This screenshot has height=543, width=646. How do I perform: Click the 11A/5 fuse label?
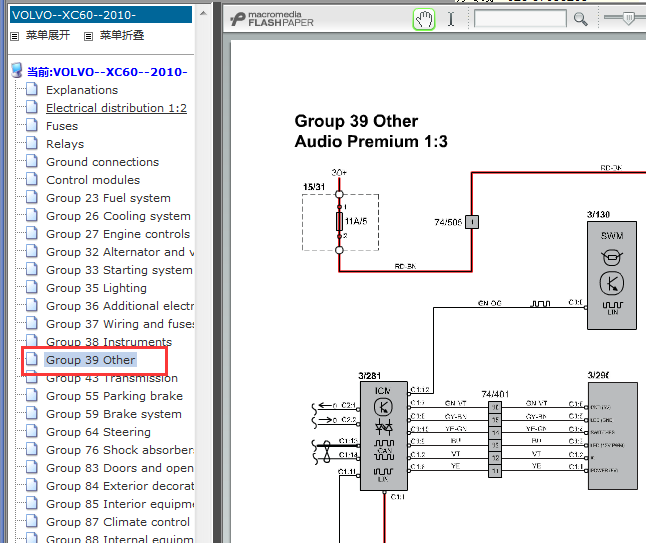356,221
